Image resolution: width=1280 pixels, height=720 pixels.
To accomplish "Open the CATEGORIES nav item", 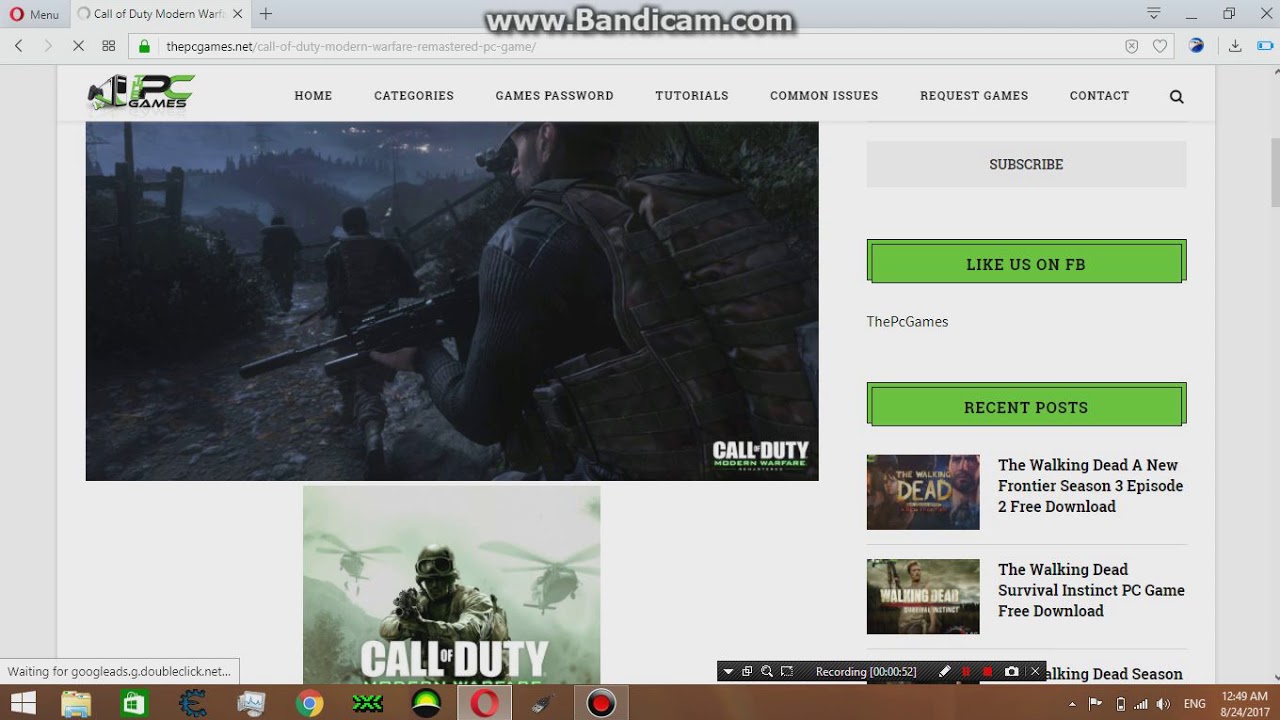I will click(414, 96).
